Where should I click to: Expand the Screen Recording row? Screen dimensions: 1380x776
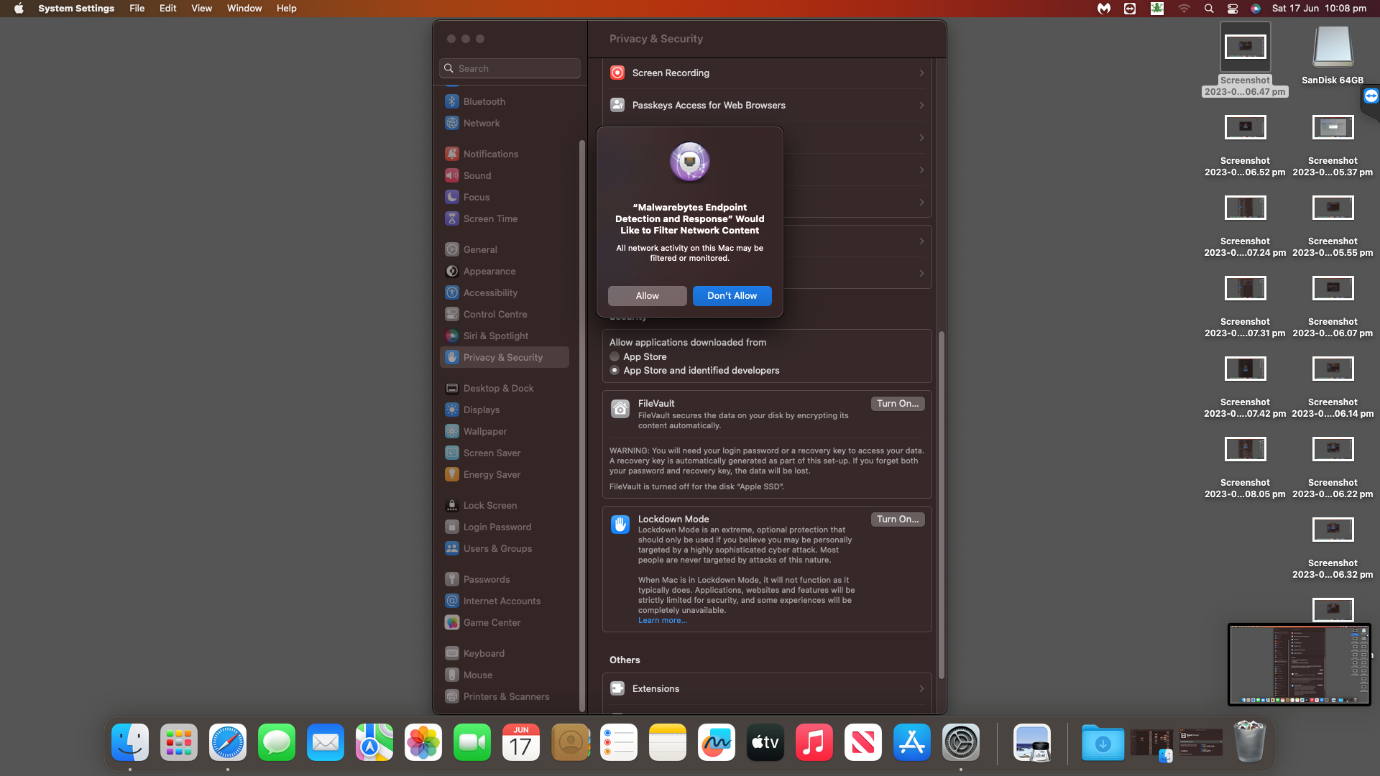click(x=766, y=73)
